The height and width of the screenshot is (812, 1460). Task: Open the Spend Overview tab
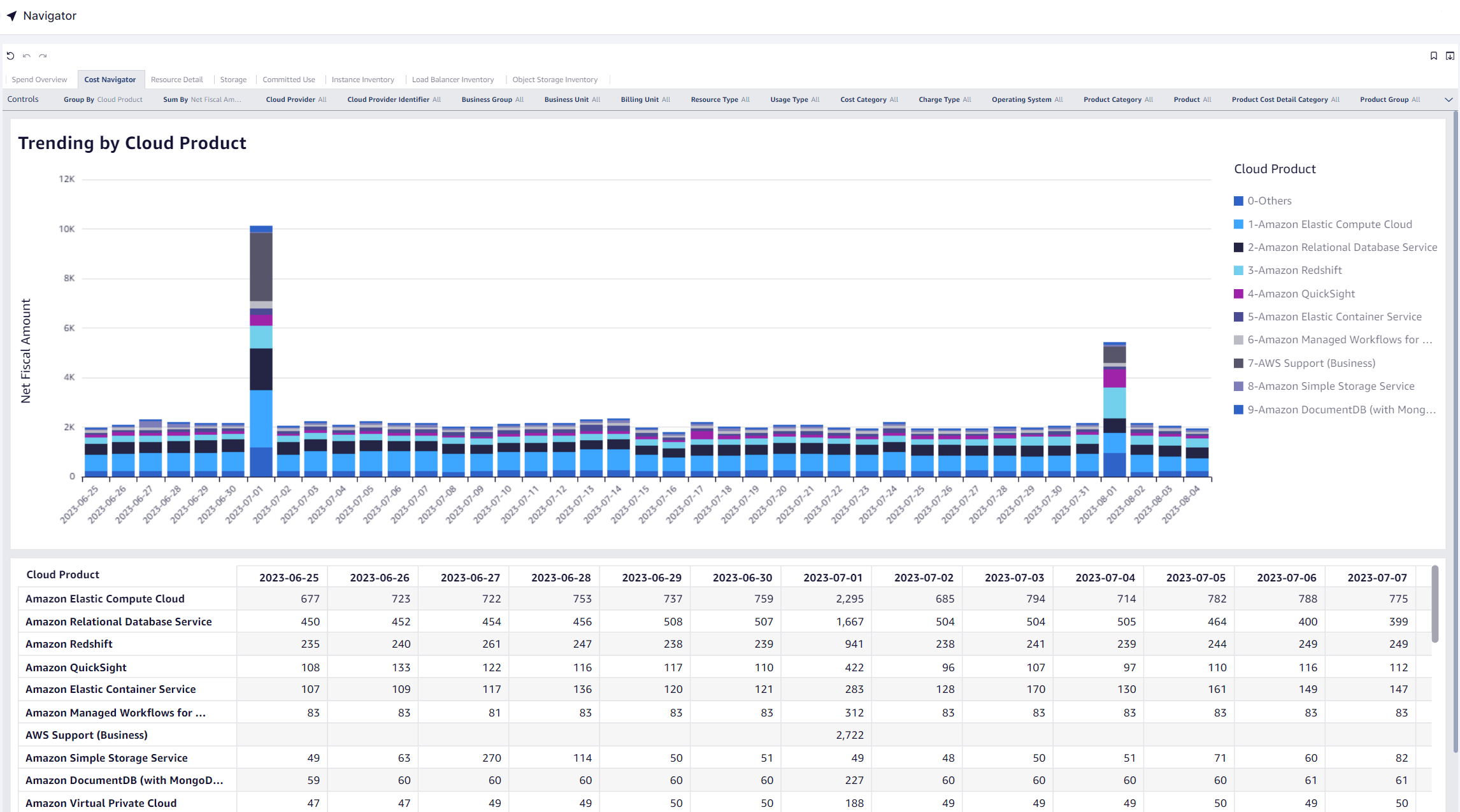pos(39,80)
